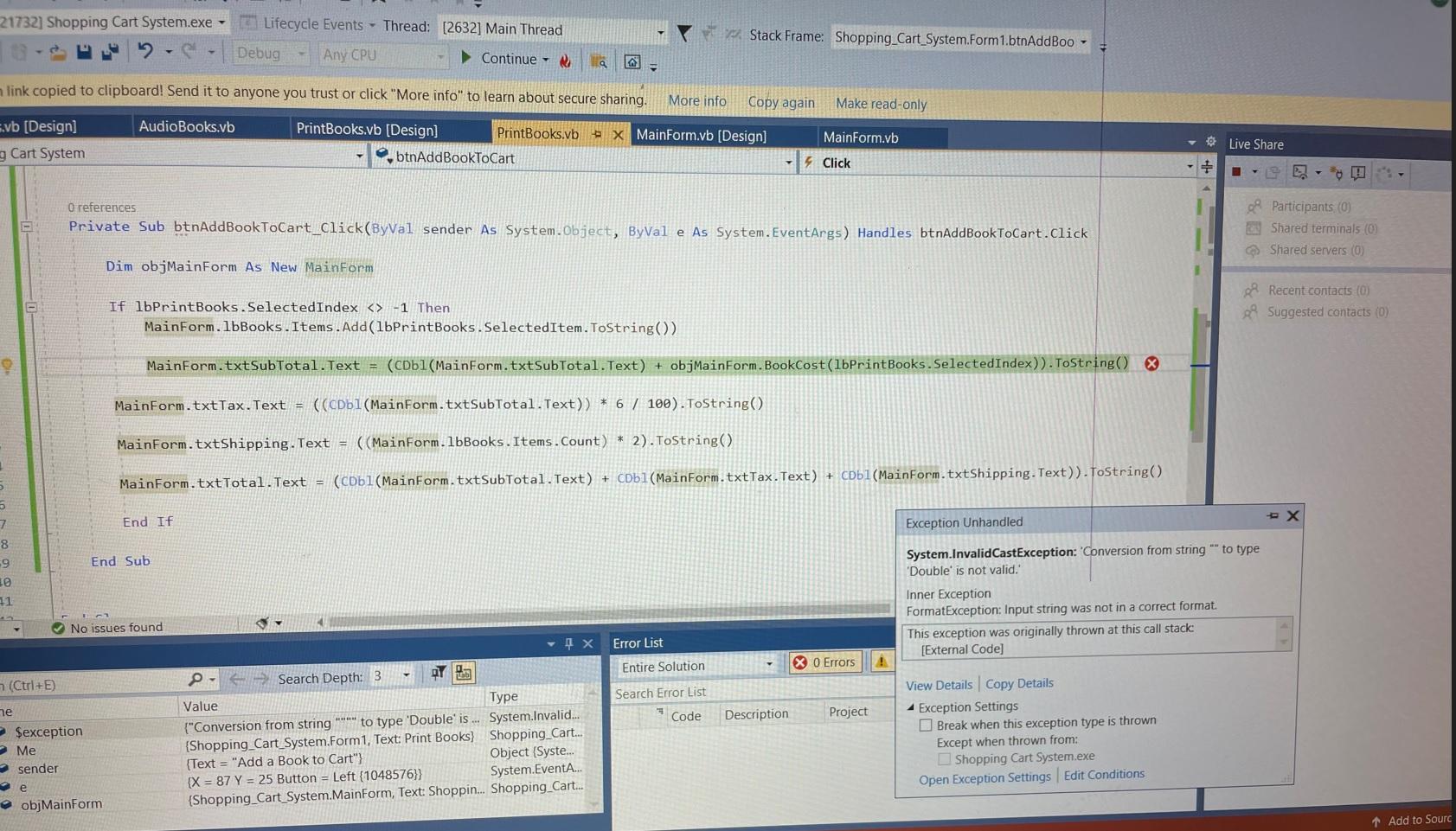
Task: Click the lightbulb quick actions icon
Action: point(7,366)
